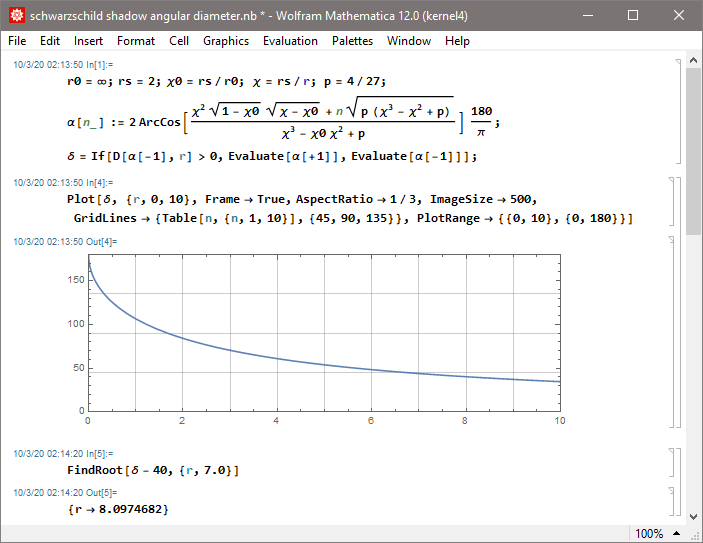Viewport: 703px width, 543px height.
Task: Click the Mathematica app icon in title bar
Action: 16,16
